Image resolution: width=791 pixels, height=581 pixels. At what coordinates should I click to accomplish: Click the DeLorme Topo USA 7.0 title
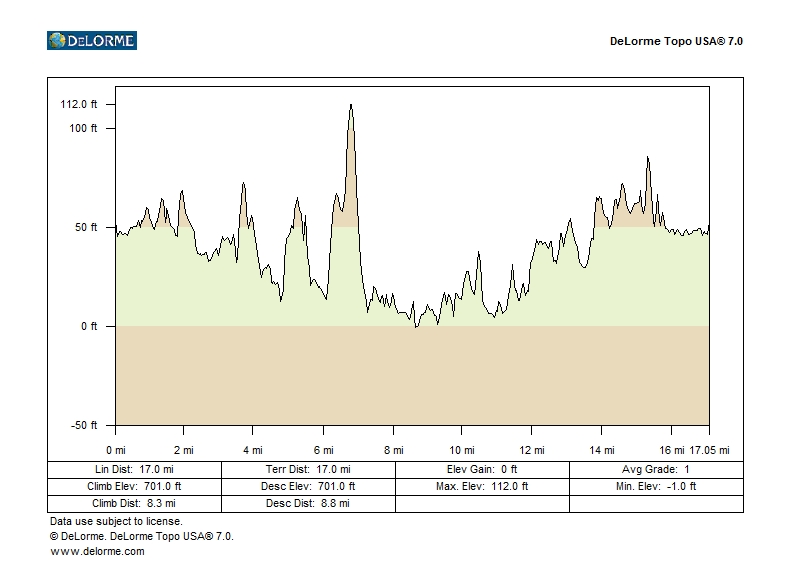click(x=676, y=42)
